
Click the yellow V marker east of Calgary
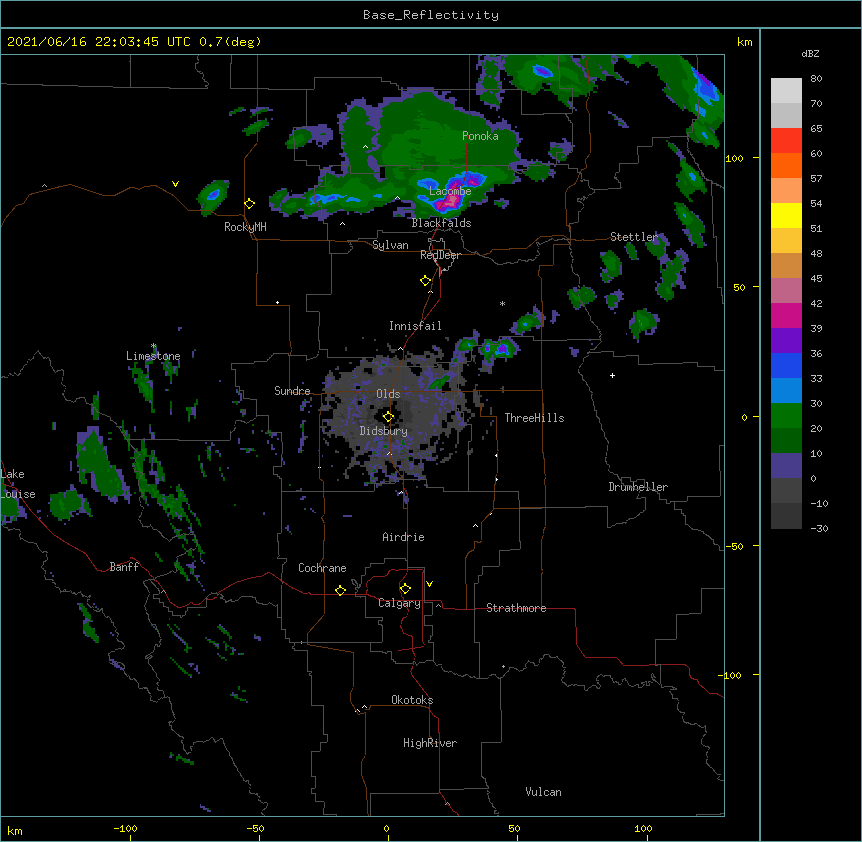429,584
